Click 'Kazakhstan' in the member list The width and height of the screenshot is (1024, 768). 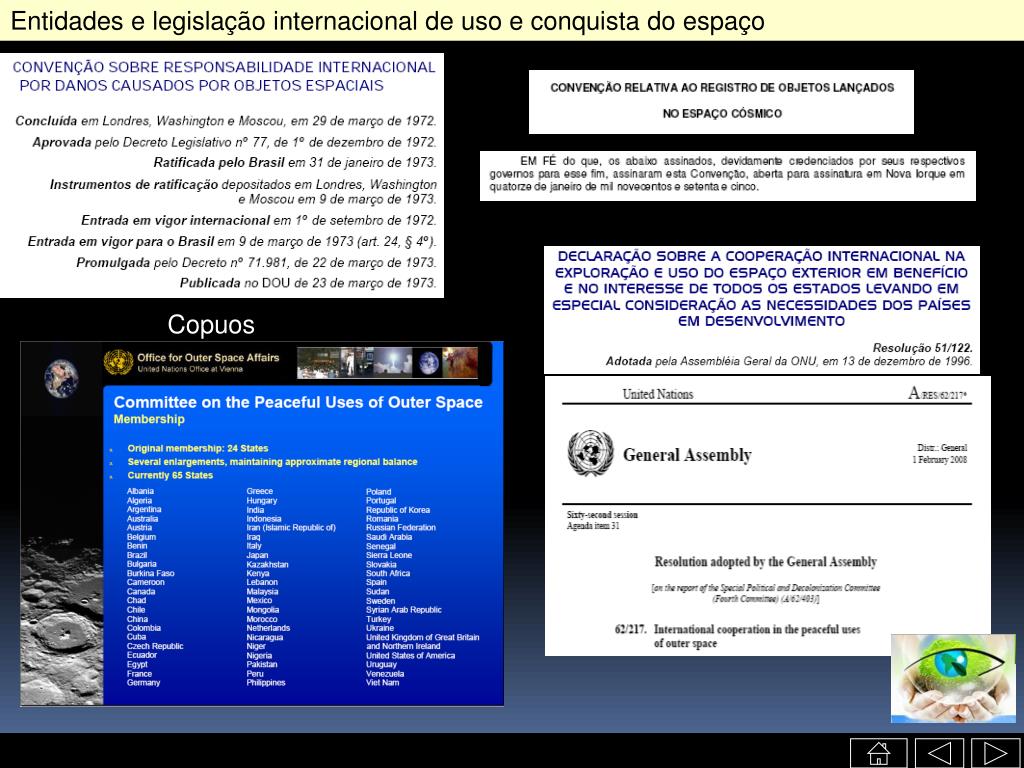[267, 564]
